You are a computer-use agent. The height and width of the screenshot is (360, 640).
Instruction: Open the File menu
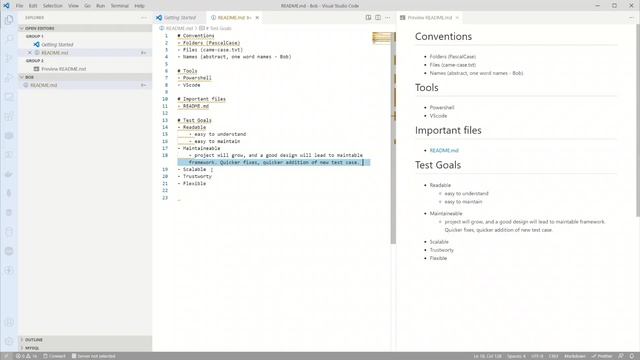(19, 6)
